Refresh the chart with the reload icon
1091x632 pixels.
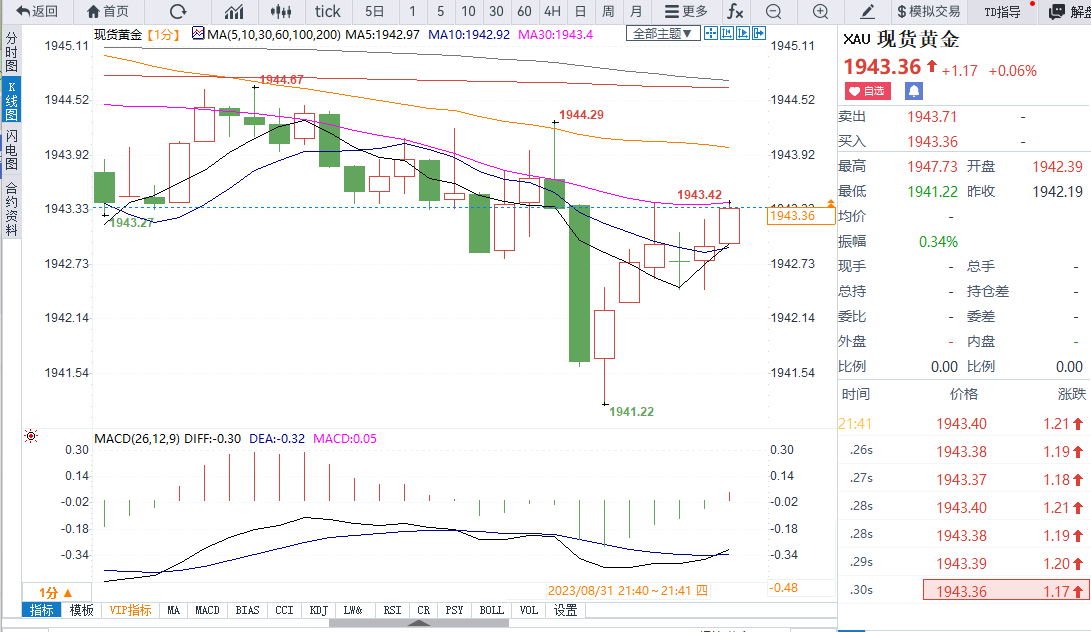point(178,11)
